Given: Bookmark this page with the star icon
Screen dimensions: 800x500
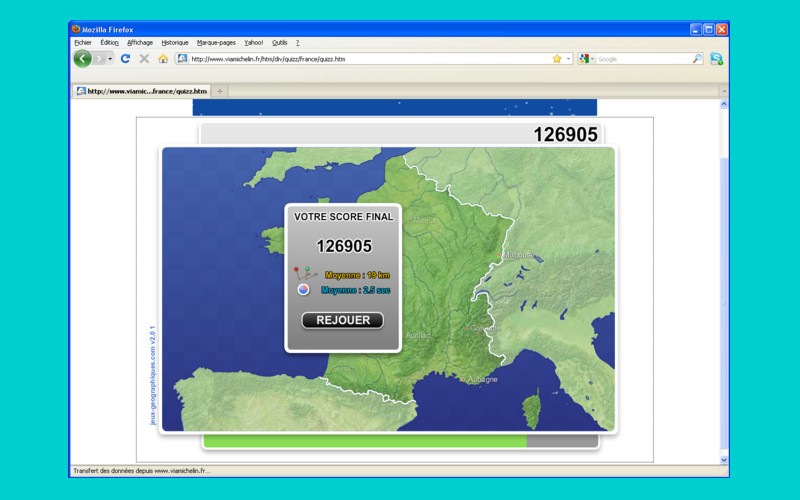Looking at the screenshot, I should (557, 59).
